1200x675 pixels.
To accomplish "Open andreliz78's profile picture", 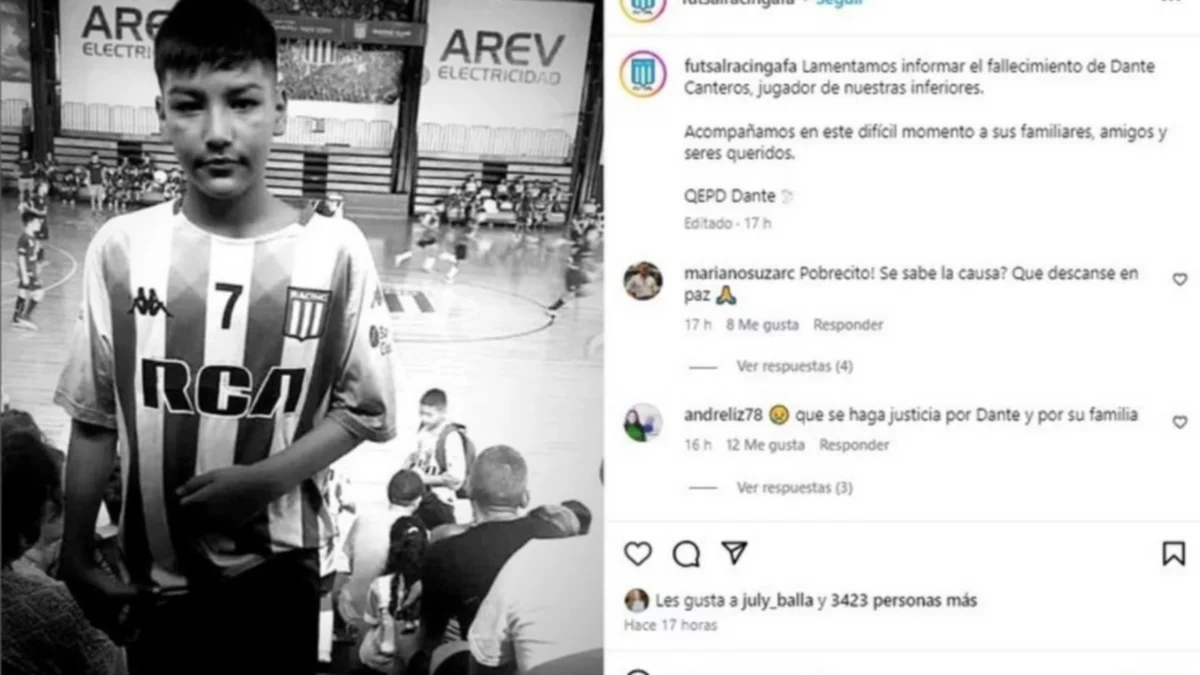I will 643,423.
